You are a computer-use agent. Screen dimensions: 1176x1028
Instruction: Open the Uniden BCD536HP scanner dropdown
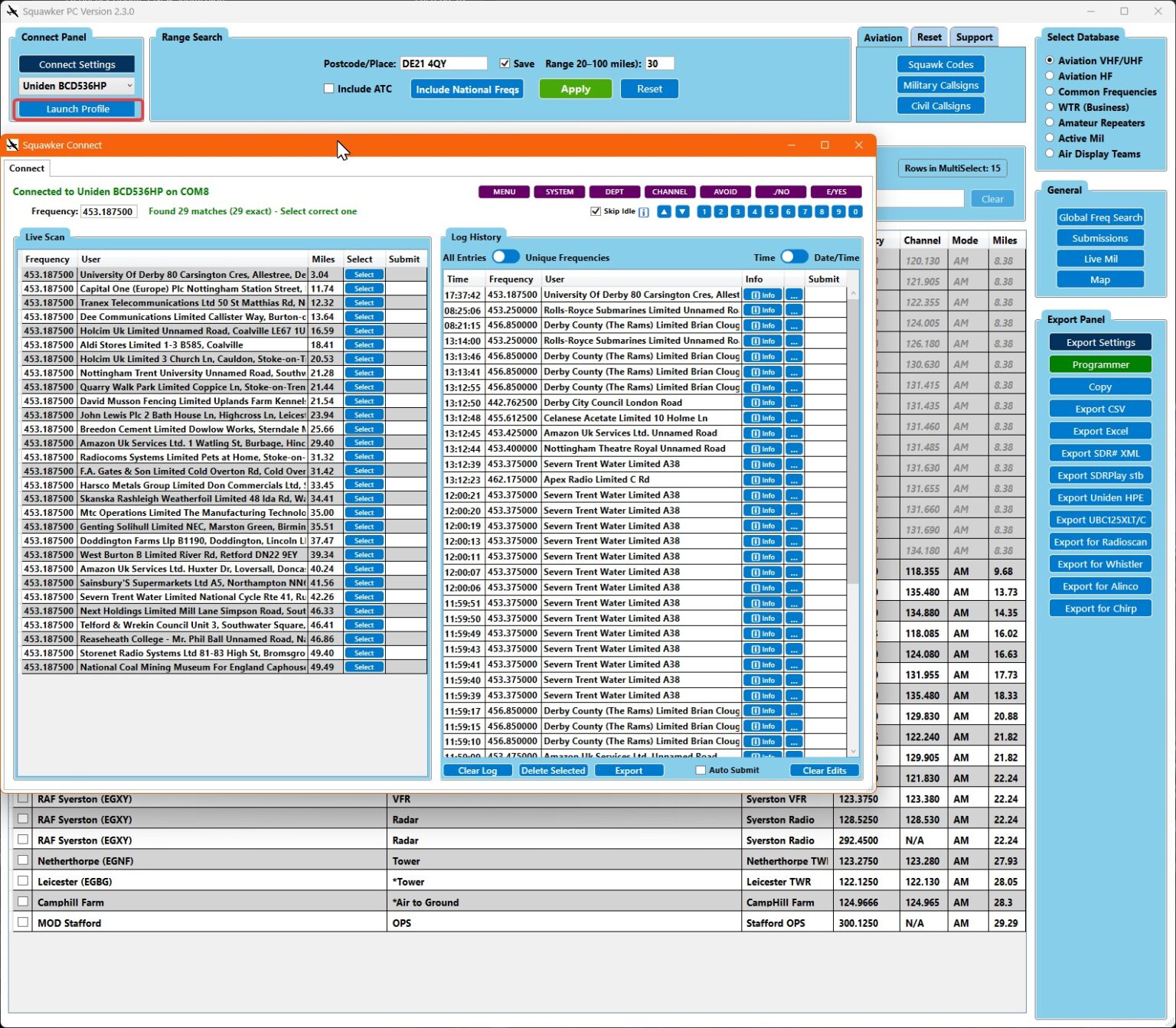click(77, 86)
